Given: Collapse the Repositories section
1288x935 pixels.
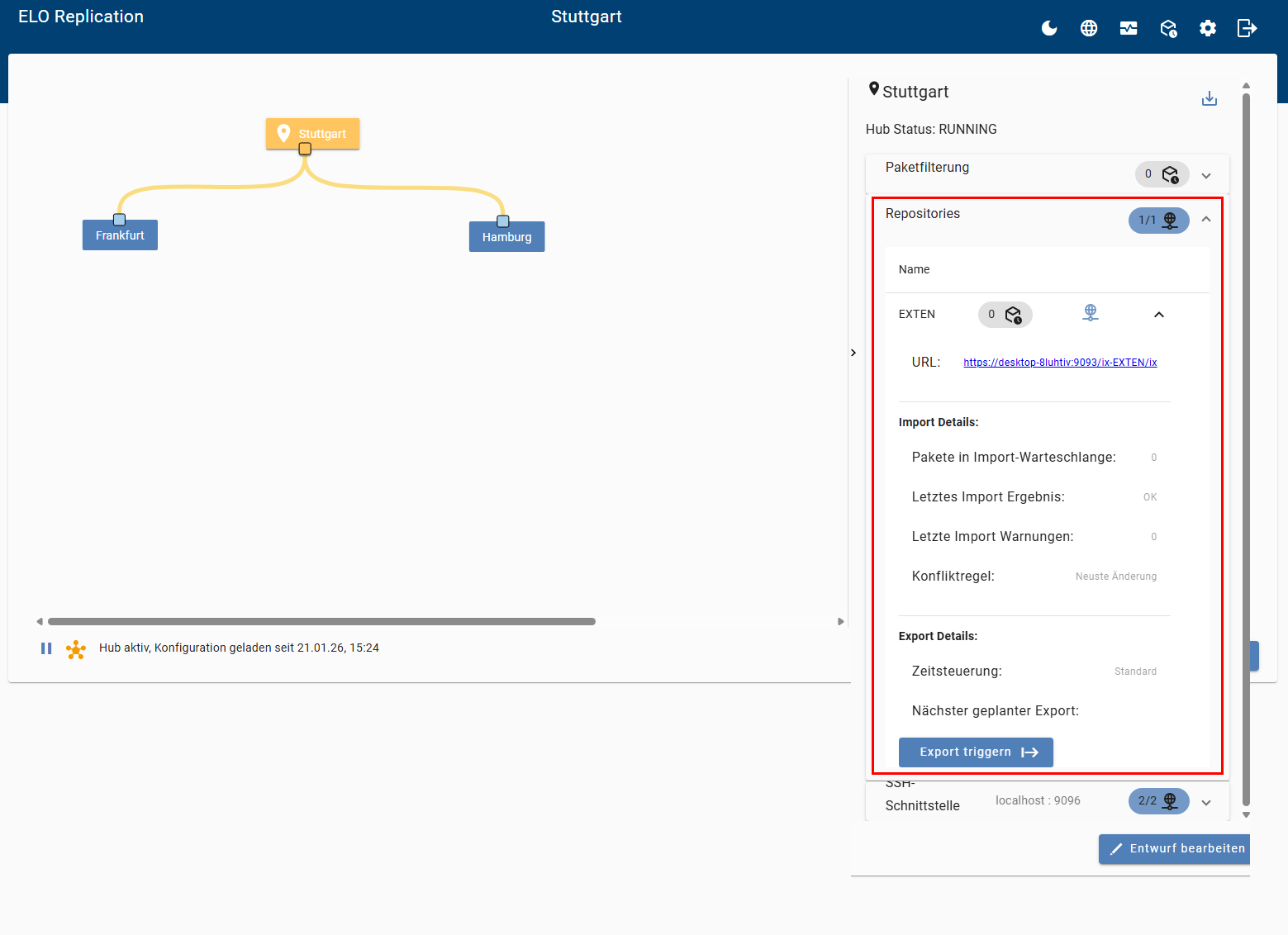Looking at the screenshot, I should (x=1205, y=219).
